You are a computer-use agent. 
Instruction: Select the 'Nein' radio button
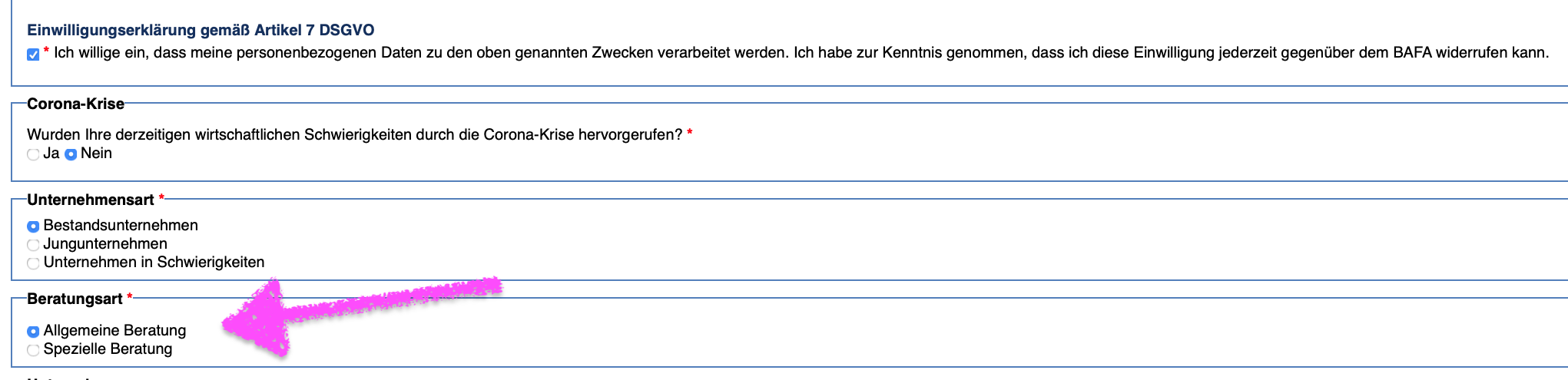click(71, 154)
